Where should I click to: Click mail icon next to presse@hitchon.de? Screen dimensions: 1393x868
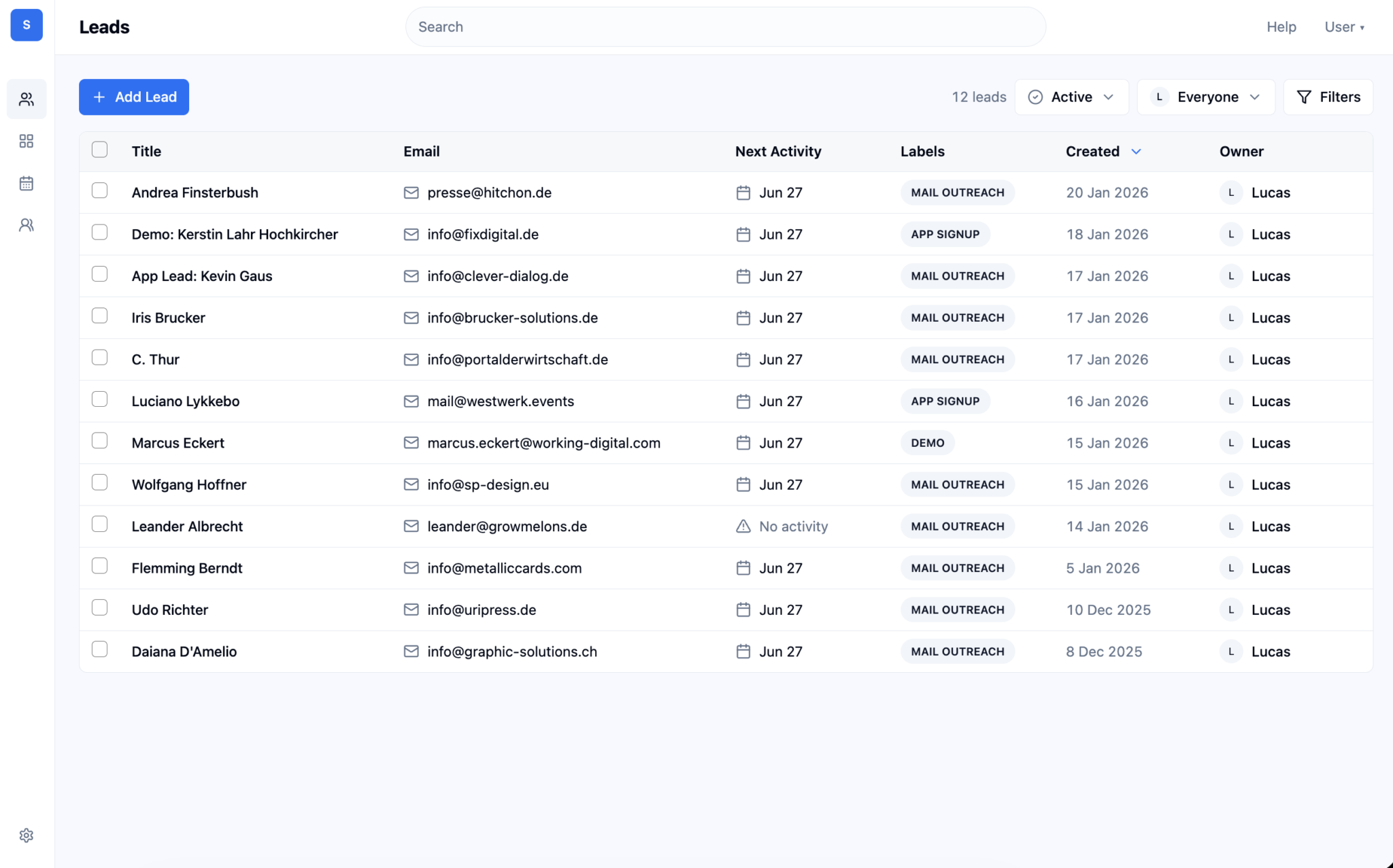click(411, 193)
